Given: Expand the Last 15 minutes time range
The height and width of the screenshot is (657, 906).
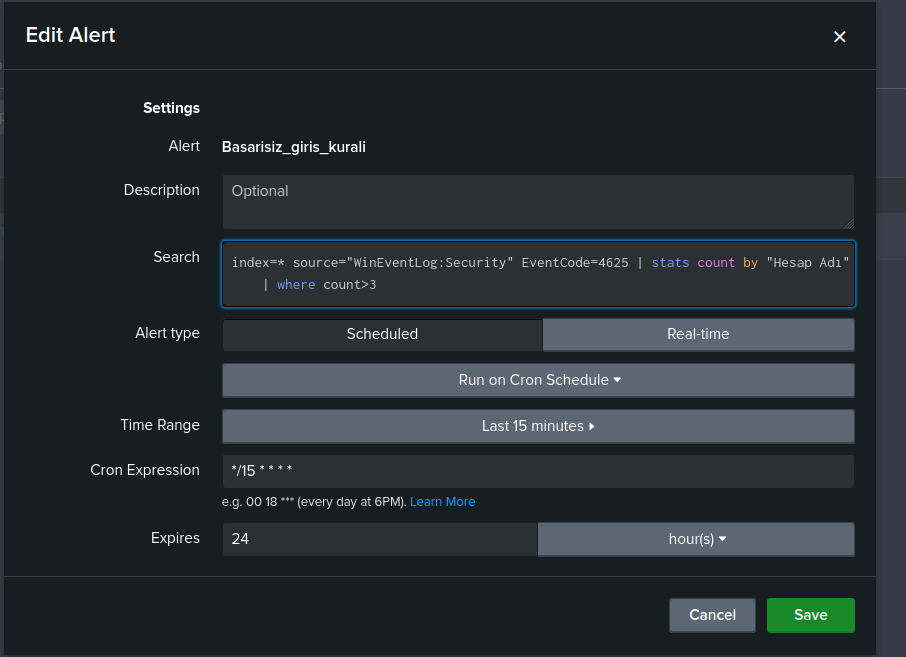Looking at the screenshot, I should 539,426.
